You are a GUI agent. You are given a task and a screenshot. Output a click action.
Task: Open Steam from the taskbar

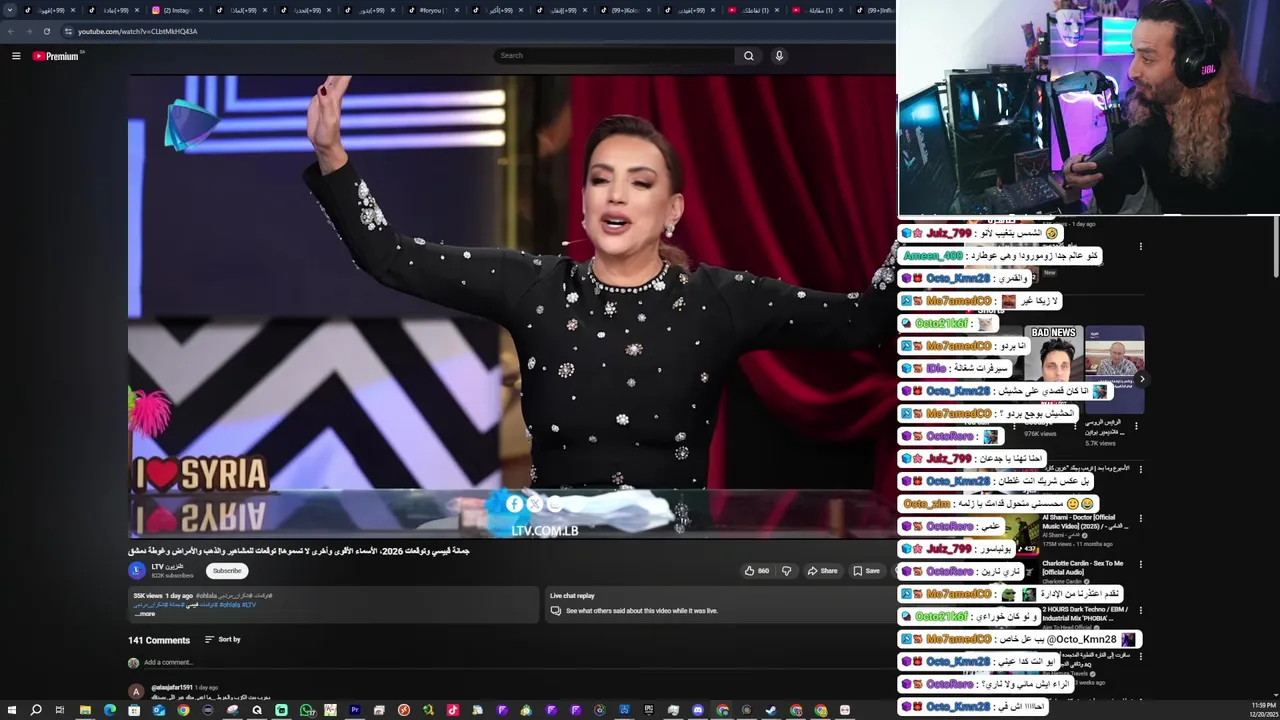tap(770, 710)
